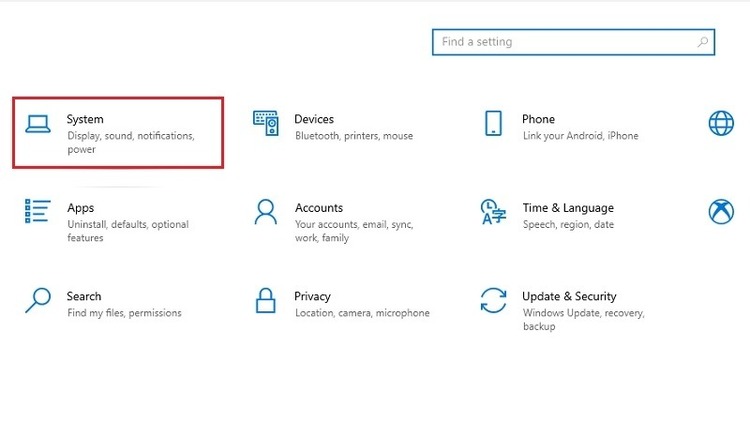Select the Phone settings label

(x=538, y=119)
